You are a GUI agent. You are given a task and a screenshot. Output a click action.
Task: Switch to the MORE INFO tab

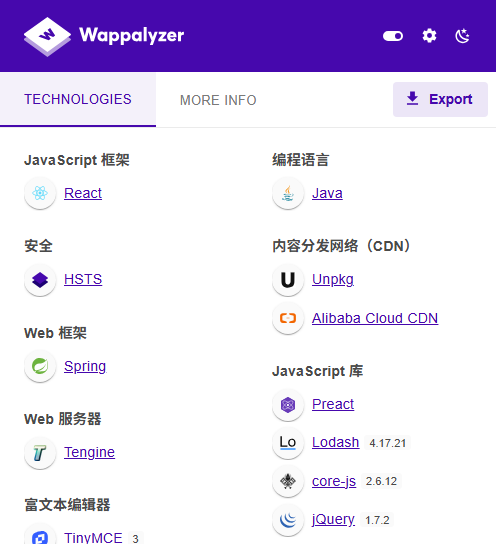click(218, 100)
